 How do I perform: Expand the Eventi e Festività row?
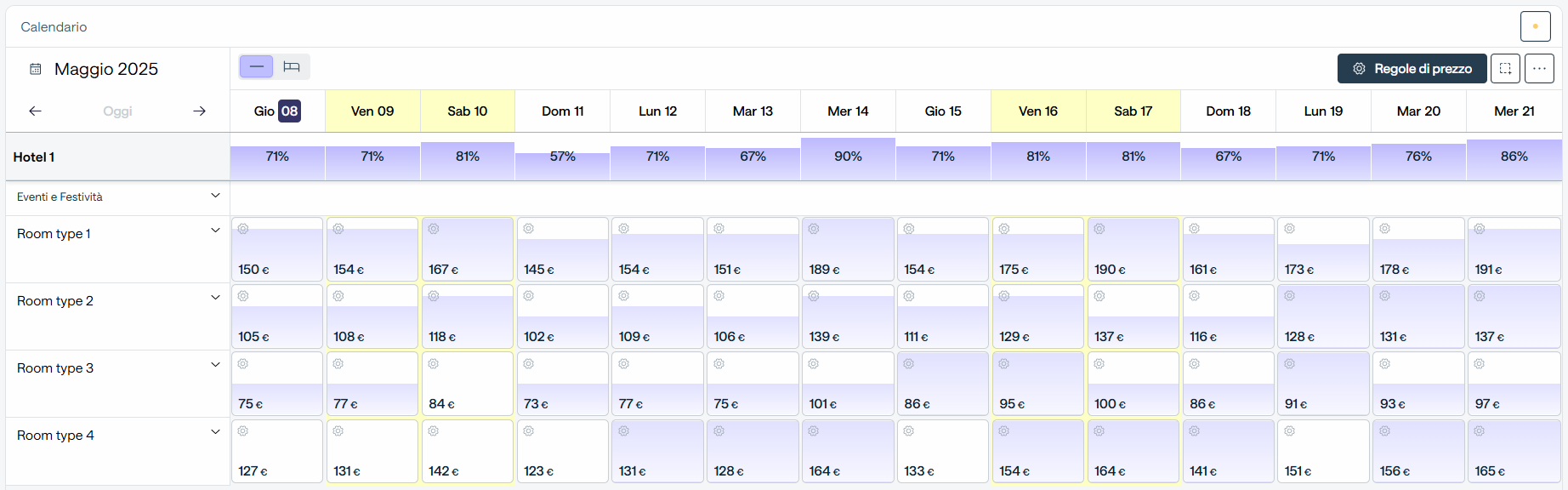tap(215, 196)
